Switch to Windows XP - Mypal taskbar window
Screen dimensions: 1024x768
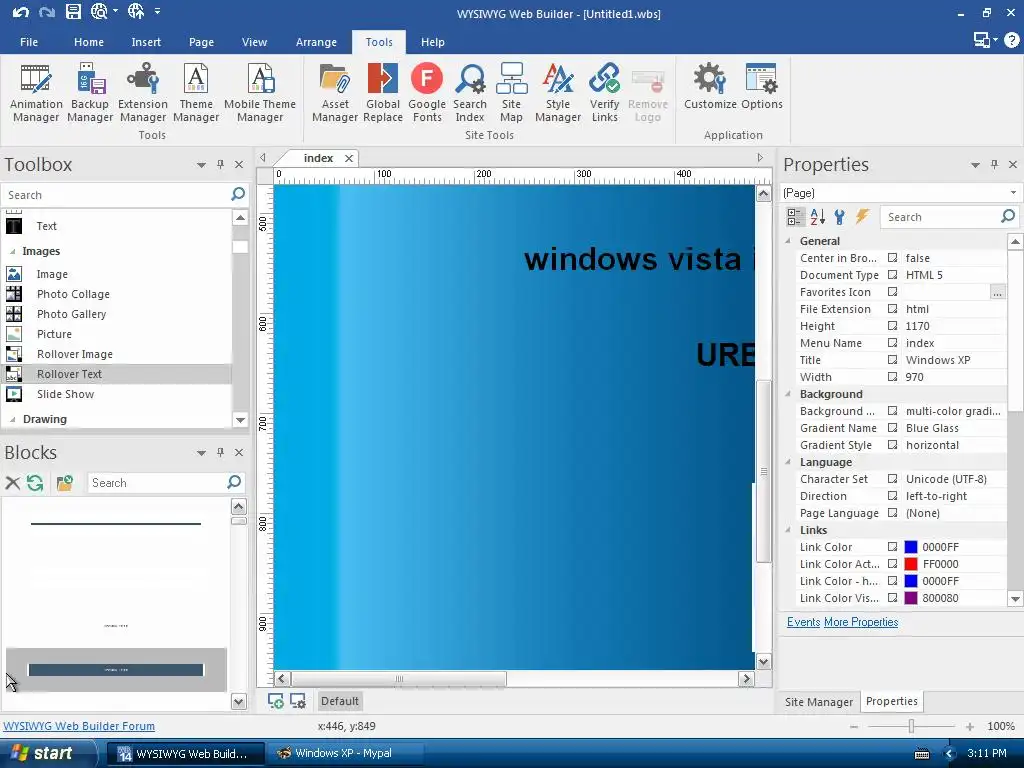344,753
